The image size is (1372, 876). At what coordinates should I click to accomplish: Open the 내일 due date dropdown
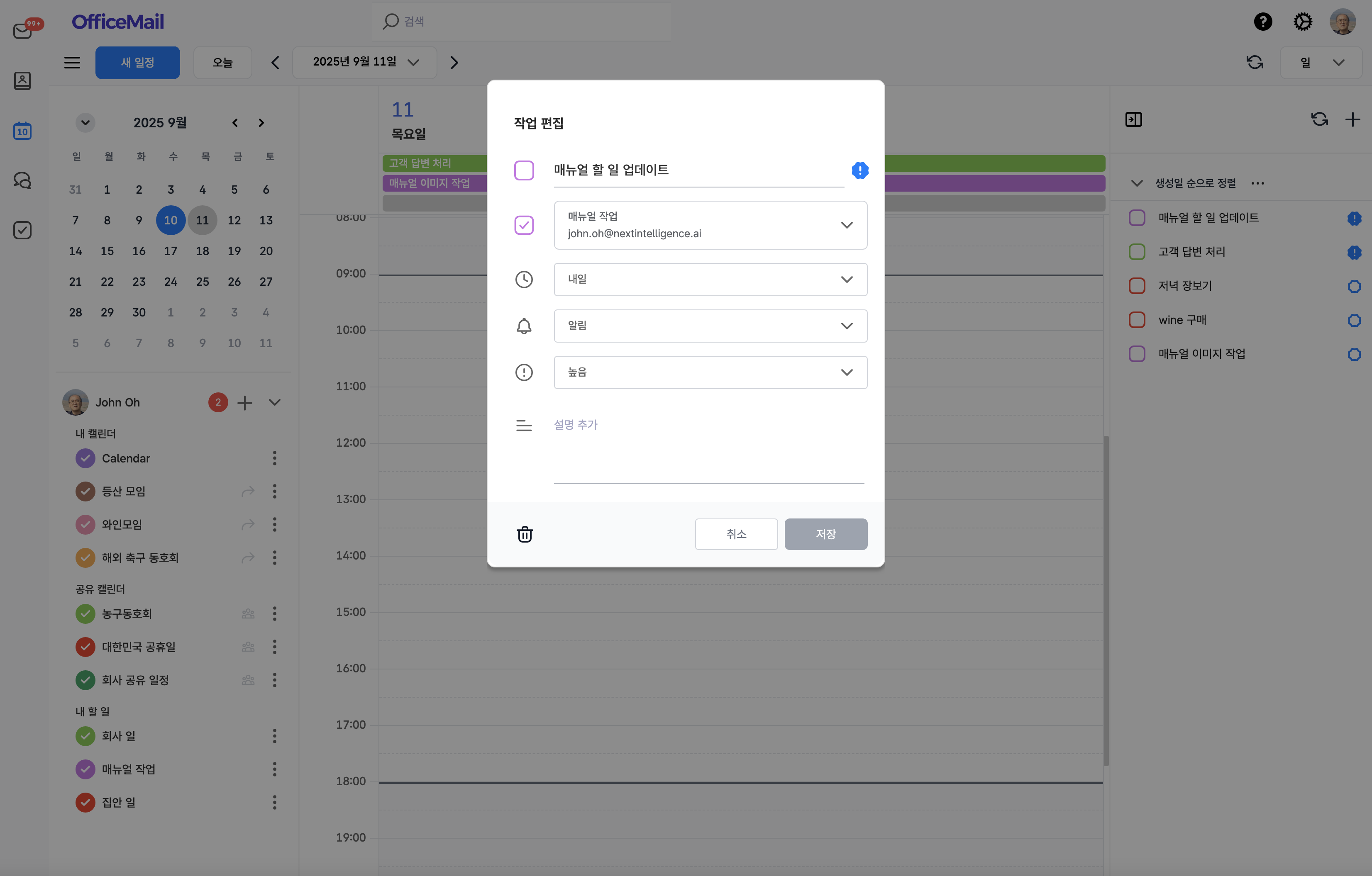(710, 279)
